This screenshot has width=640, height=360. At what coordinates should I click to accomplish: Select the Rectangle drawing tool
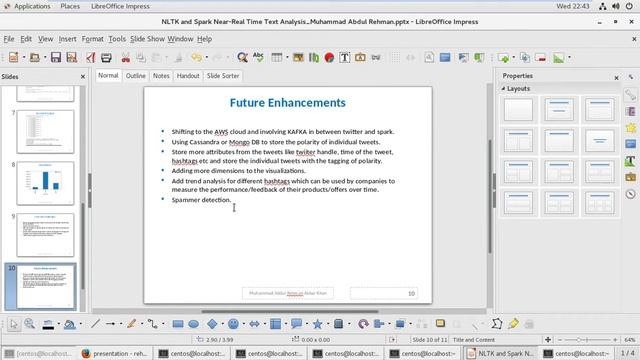(x=178, y=324)
